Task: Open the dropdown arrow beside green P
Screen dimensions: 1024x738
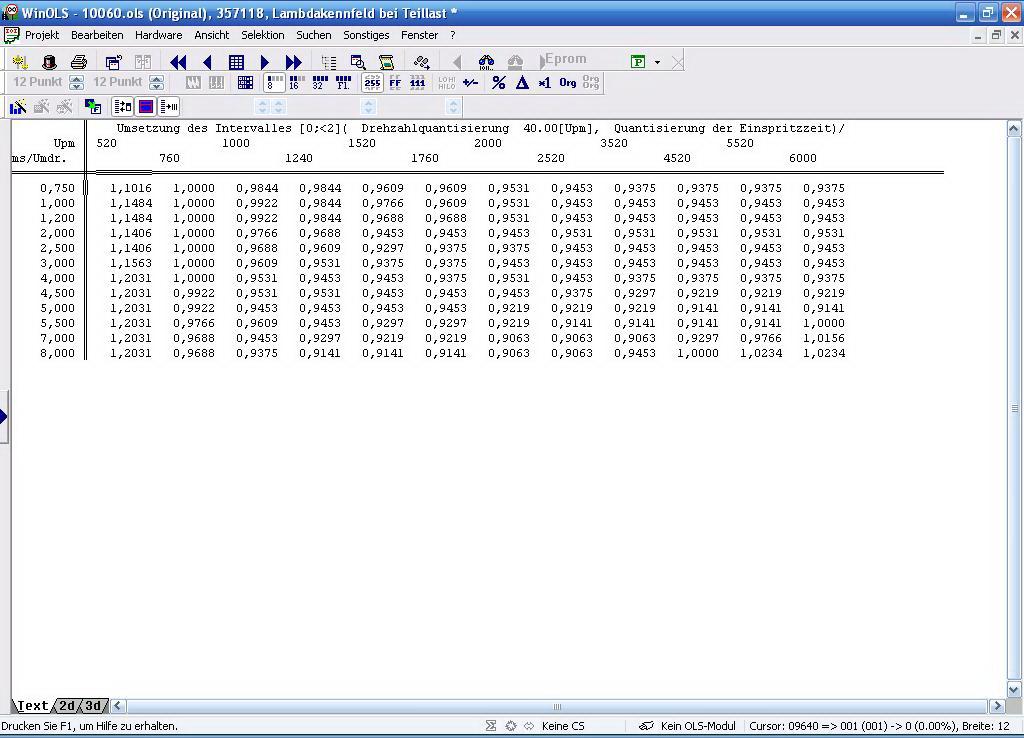Action: (x=657, y=63)
